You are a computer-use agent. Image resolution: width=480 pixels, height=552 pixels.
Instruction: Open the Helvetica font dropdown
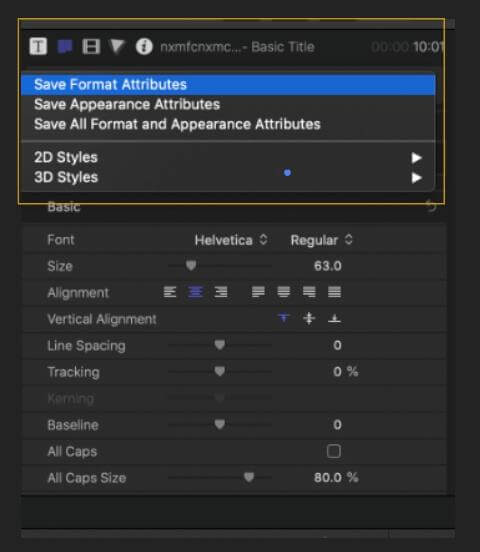(231, 240)
